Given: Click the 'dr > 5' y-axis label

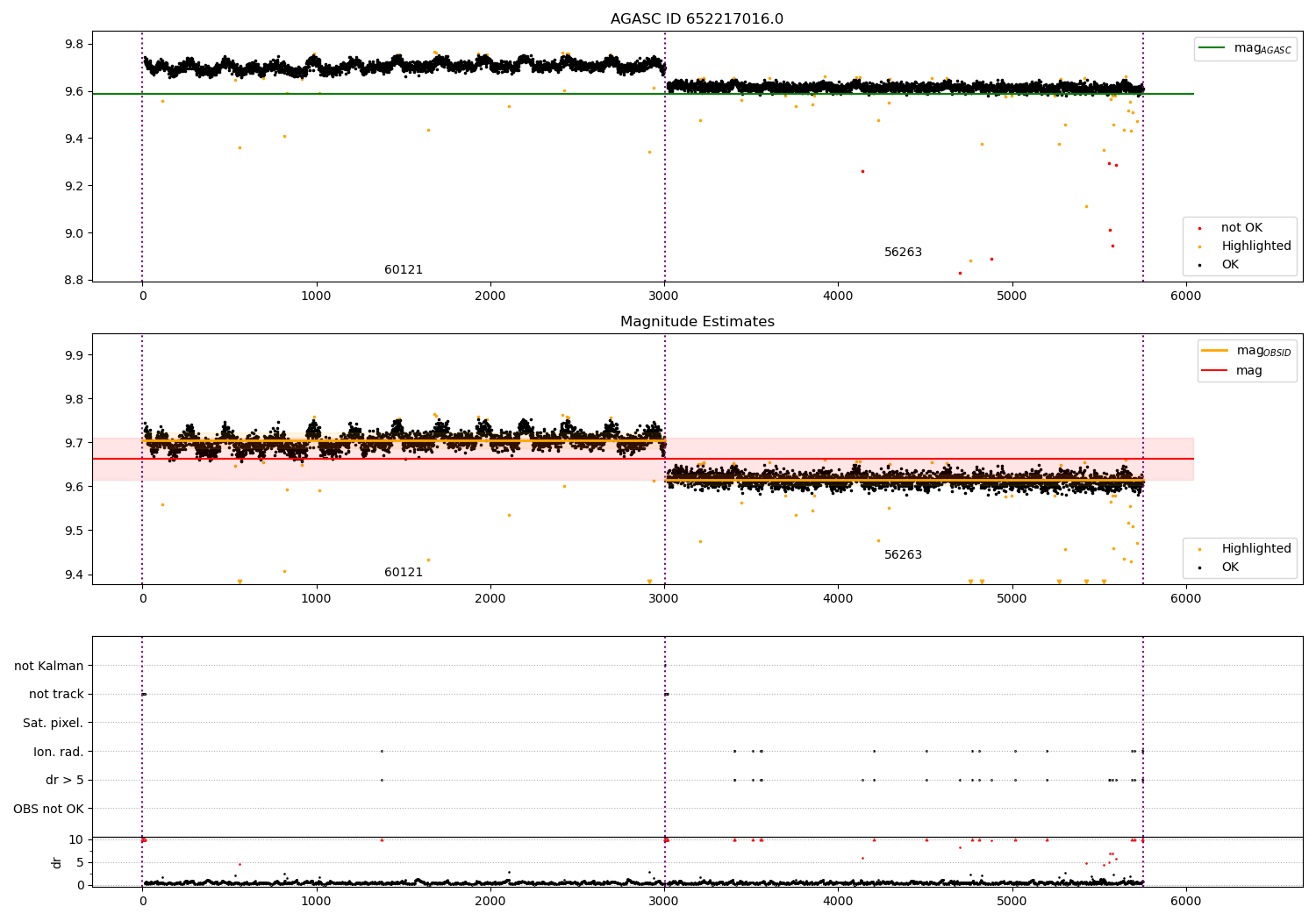Looking at the screenshot, I should 64,781.
